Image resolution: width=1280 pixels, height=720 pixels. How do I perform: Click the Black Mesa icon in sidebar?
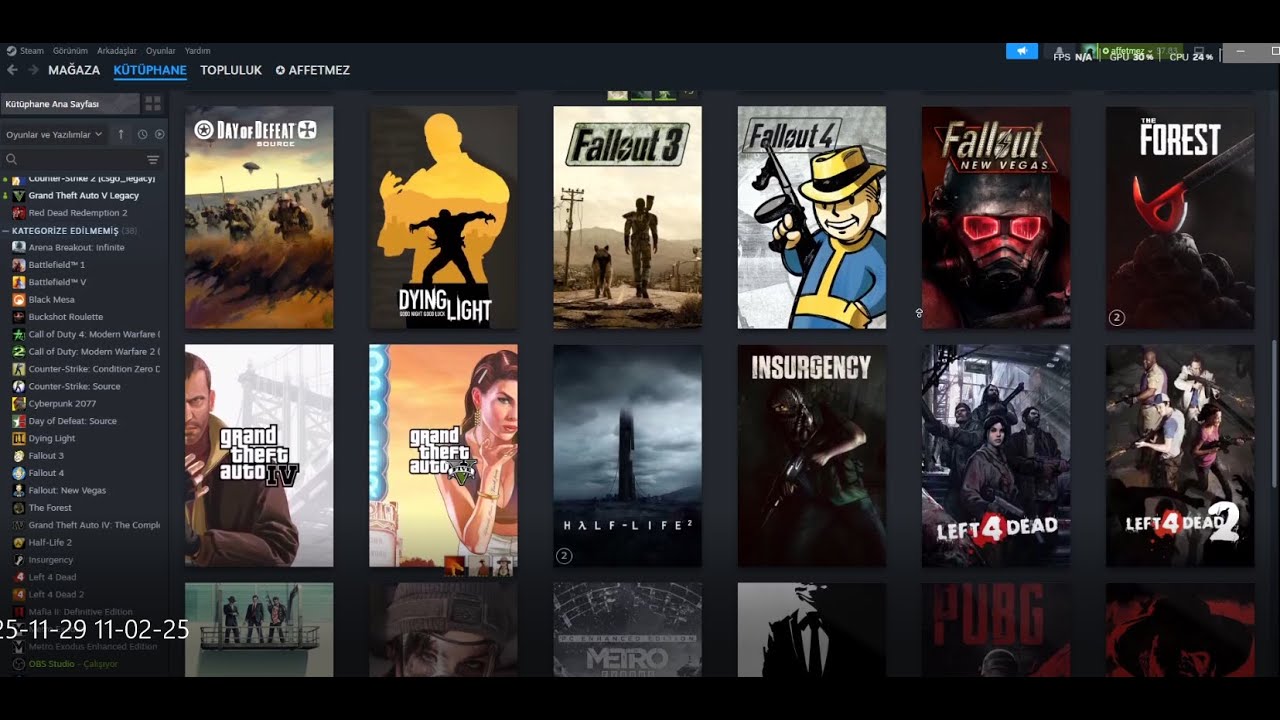coord(19,299)
